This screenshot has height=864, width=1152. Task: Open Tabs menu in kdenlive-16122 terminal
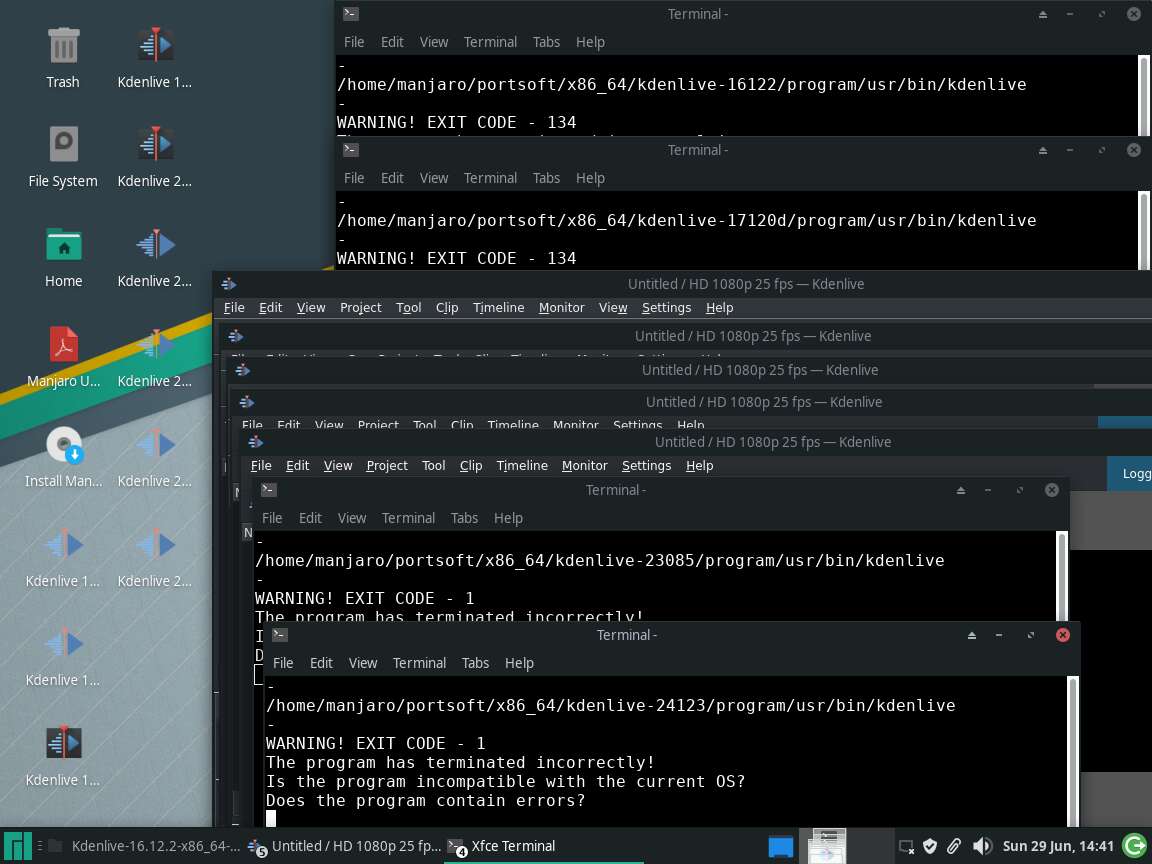click(x=546, y=42)
